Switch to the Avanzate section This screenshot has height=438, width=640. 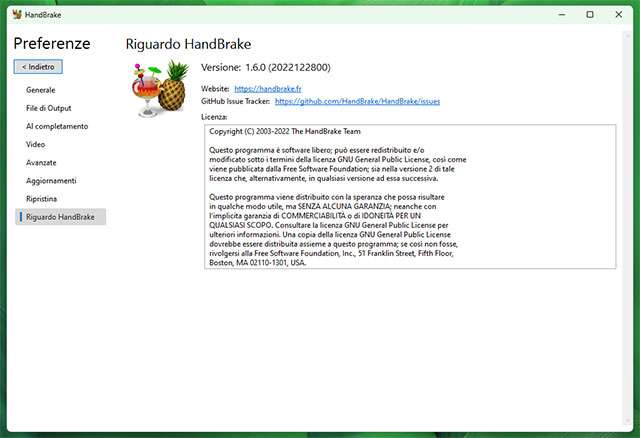41,162
